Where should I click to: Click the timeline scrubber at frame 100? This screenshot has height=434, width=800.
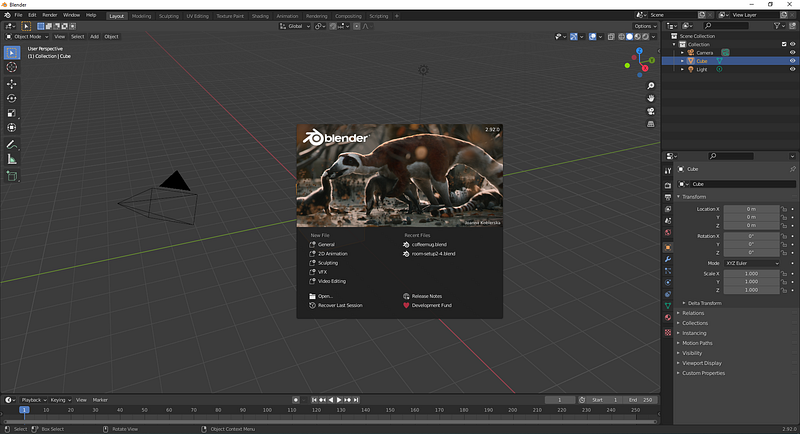(x=267, y=410)
